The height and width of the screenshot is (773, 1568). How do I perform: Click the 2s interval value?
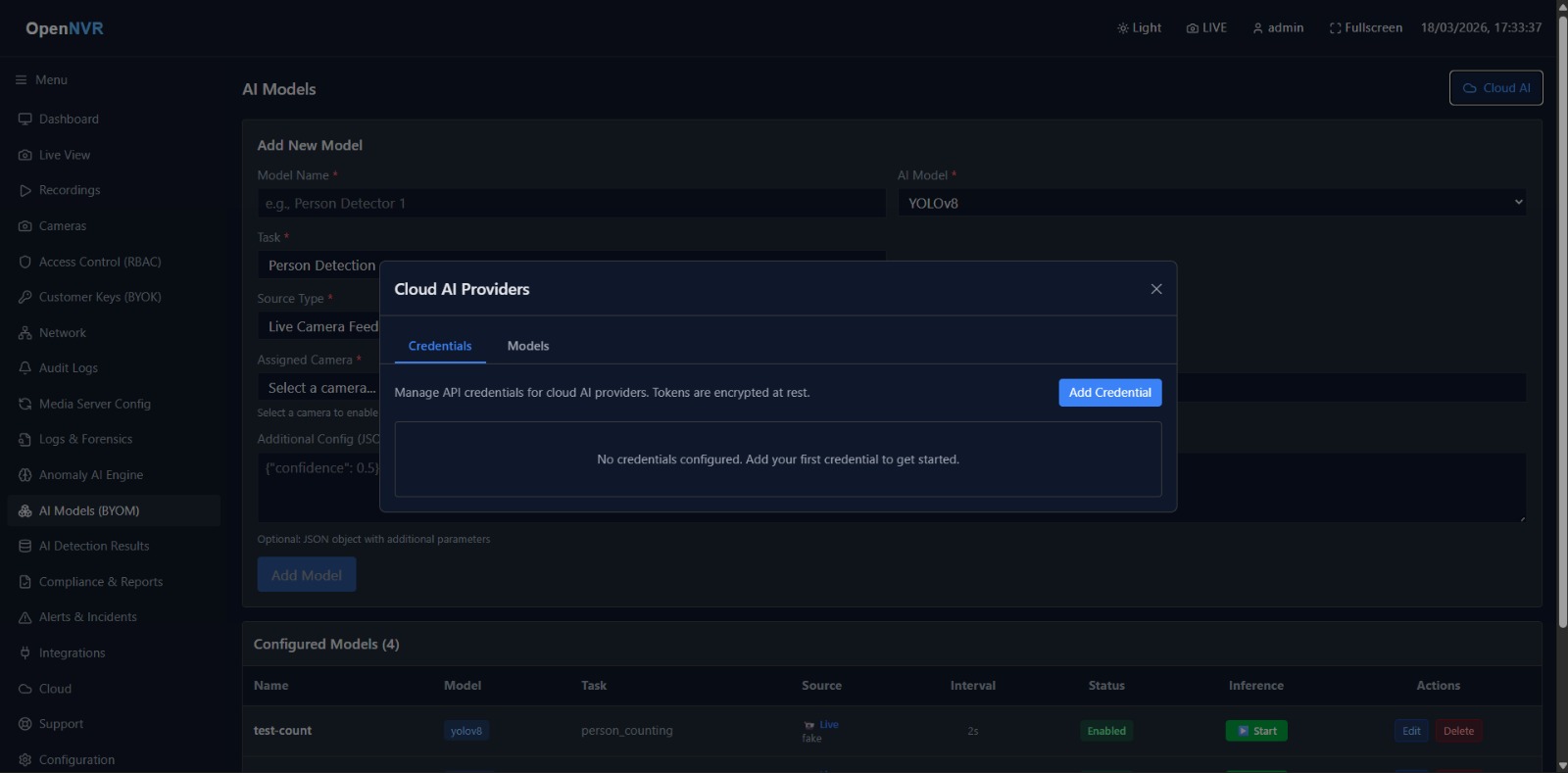(x=973, y=731)
